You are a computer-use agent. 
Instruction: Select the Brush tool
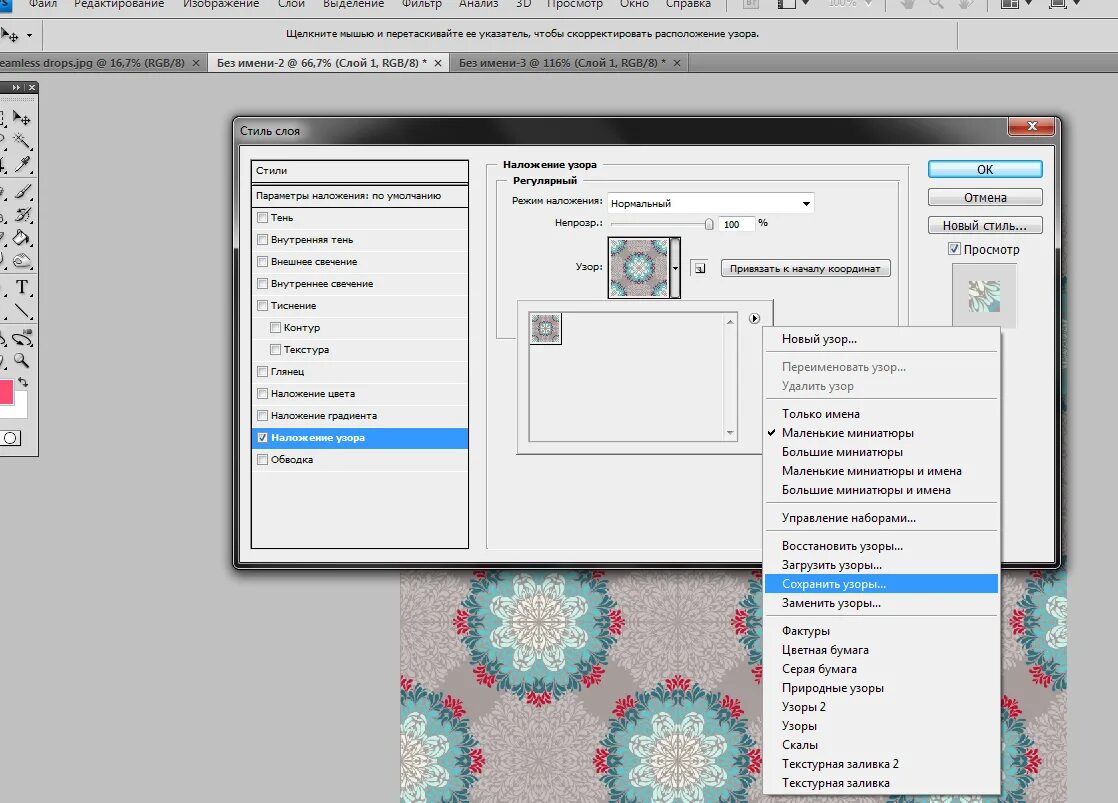(22, 191)
